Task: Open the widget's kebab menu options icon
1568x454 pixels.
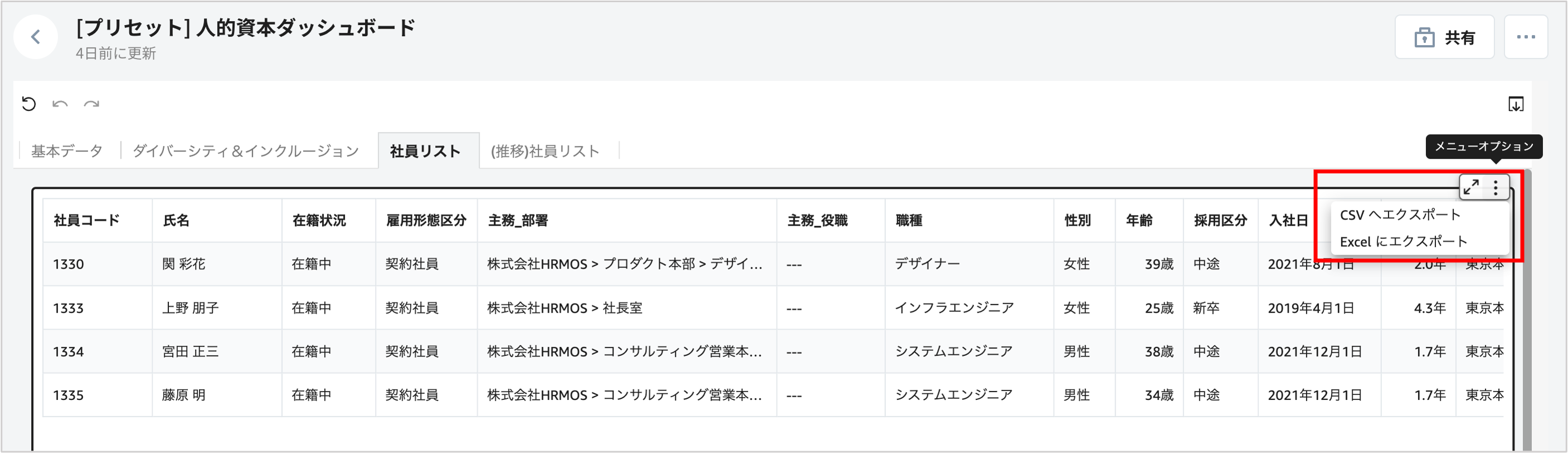Action: [1496, 187]
